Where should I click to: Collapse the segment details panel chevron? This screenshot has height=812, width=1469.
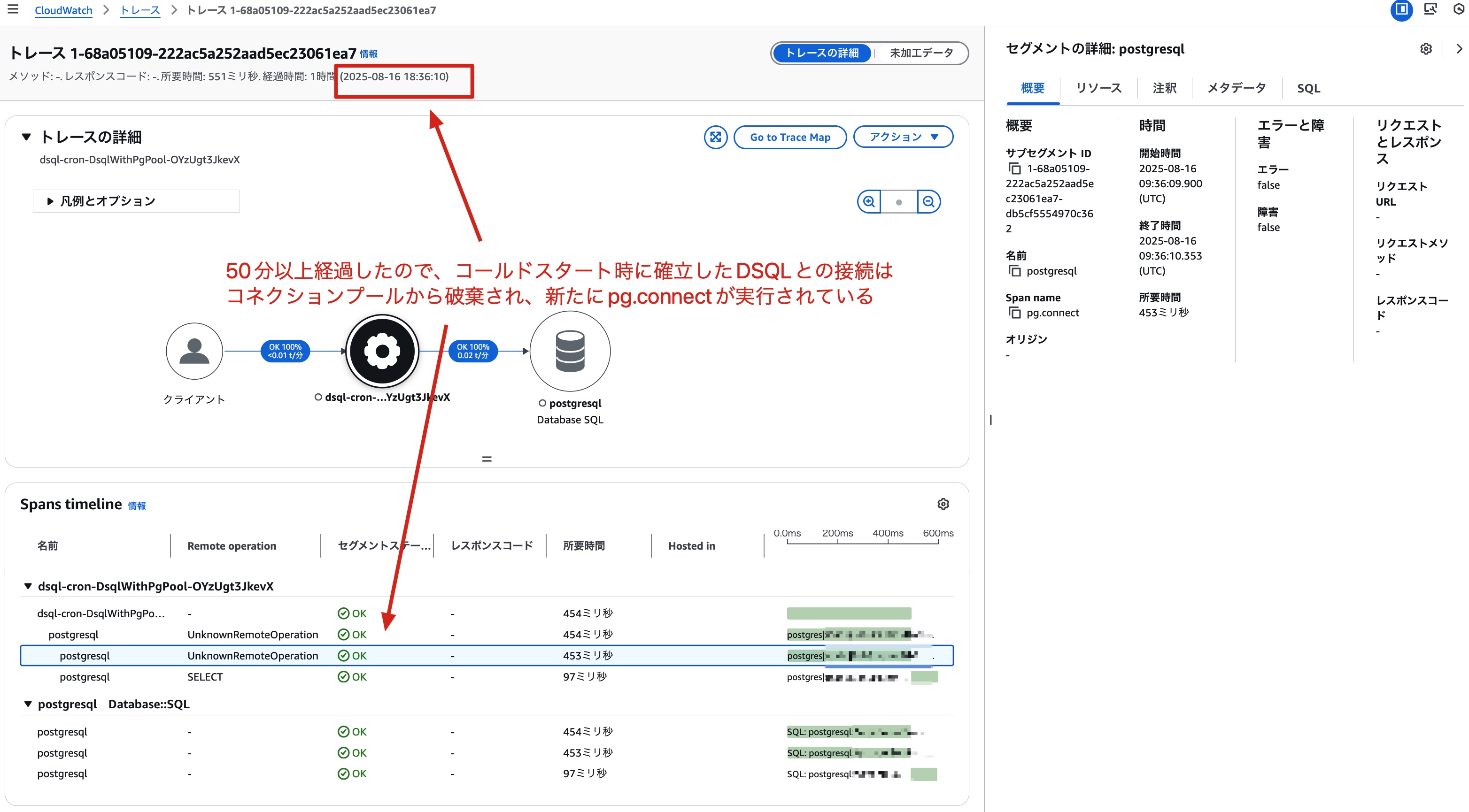(x=1459, y=49)
